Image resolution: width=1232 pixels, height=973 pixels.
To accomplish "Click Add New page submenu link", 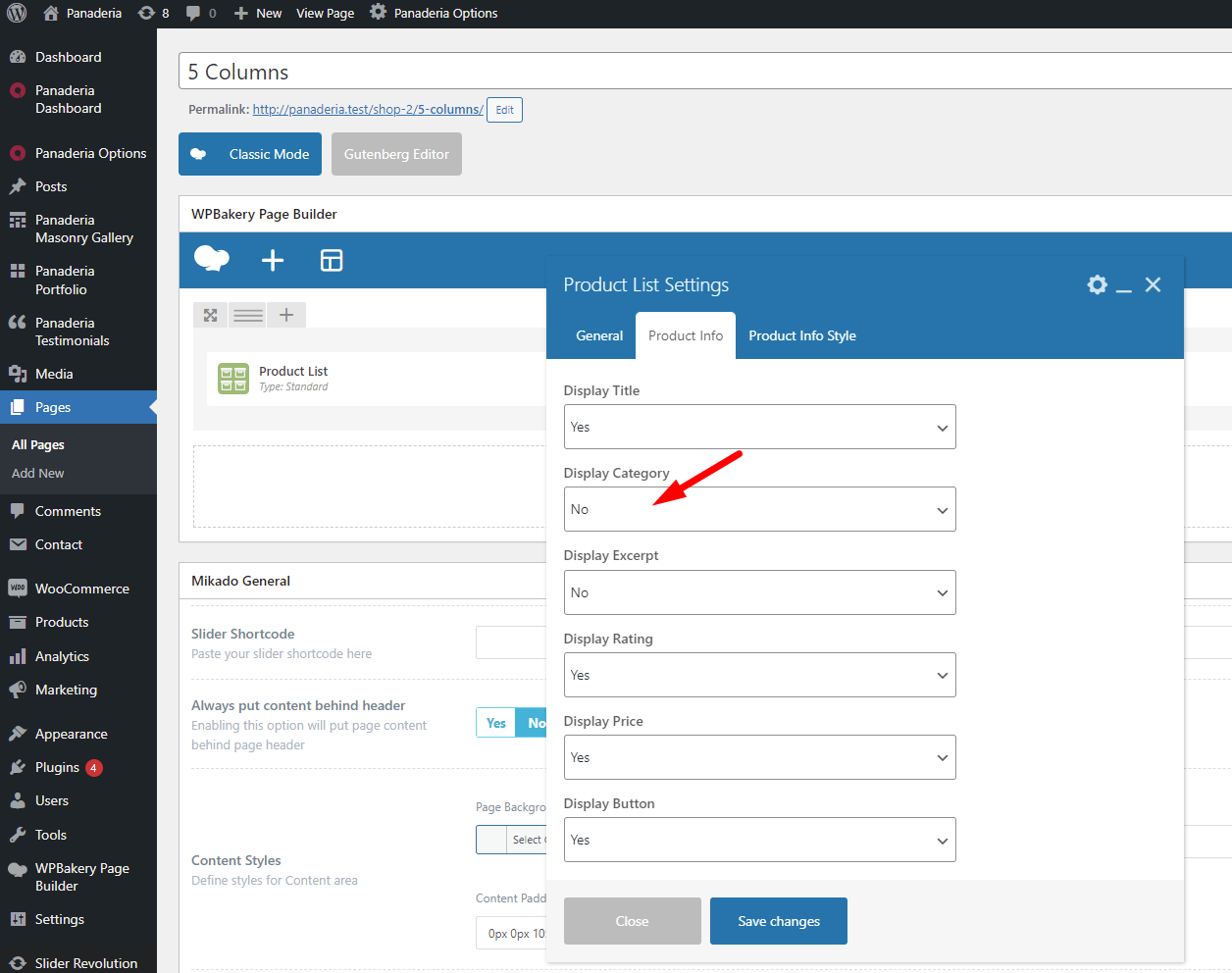I will 38,473.
